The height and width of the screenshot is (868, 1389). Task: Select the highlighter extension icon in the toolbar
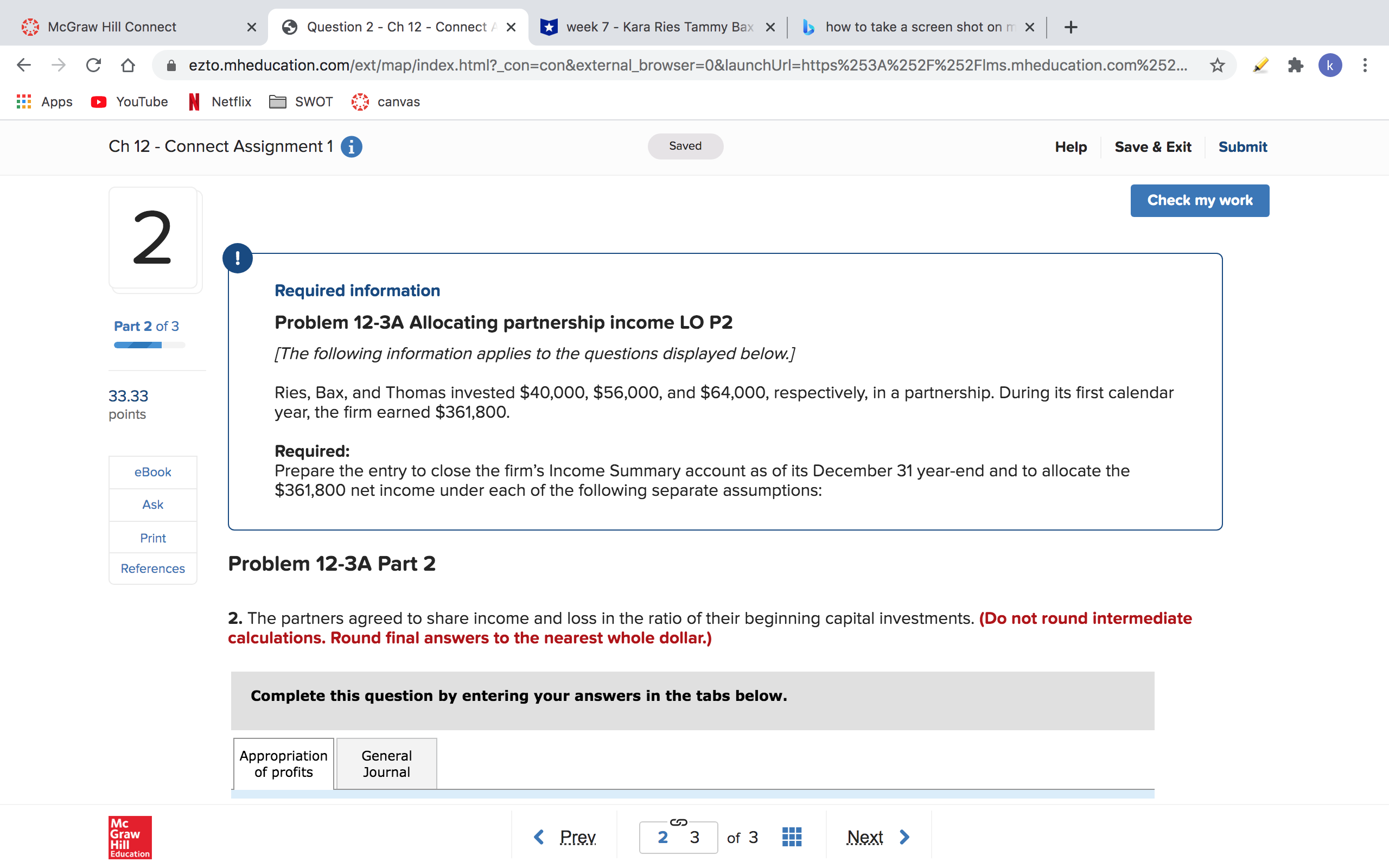1259,65
